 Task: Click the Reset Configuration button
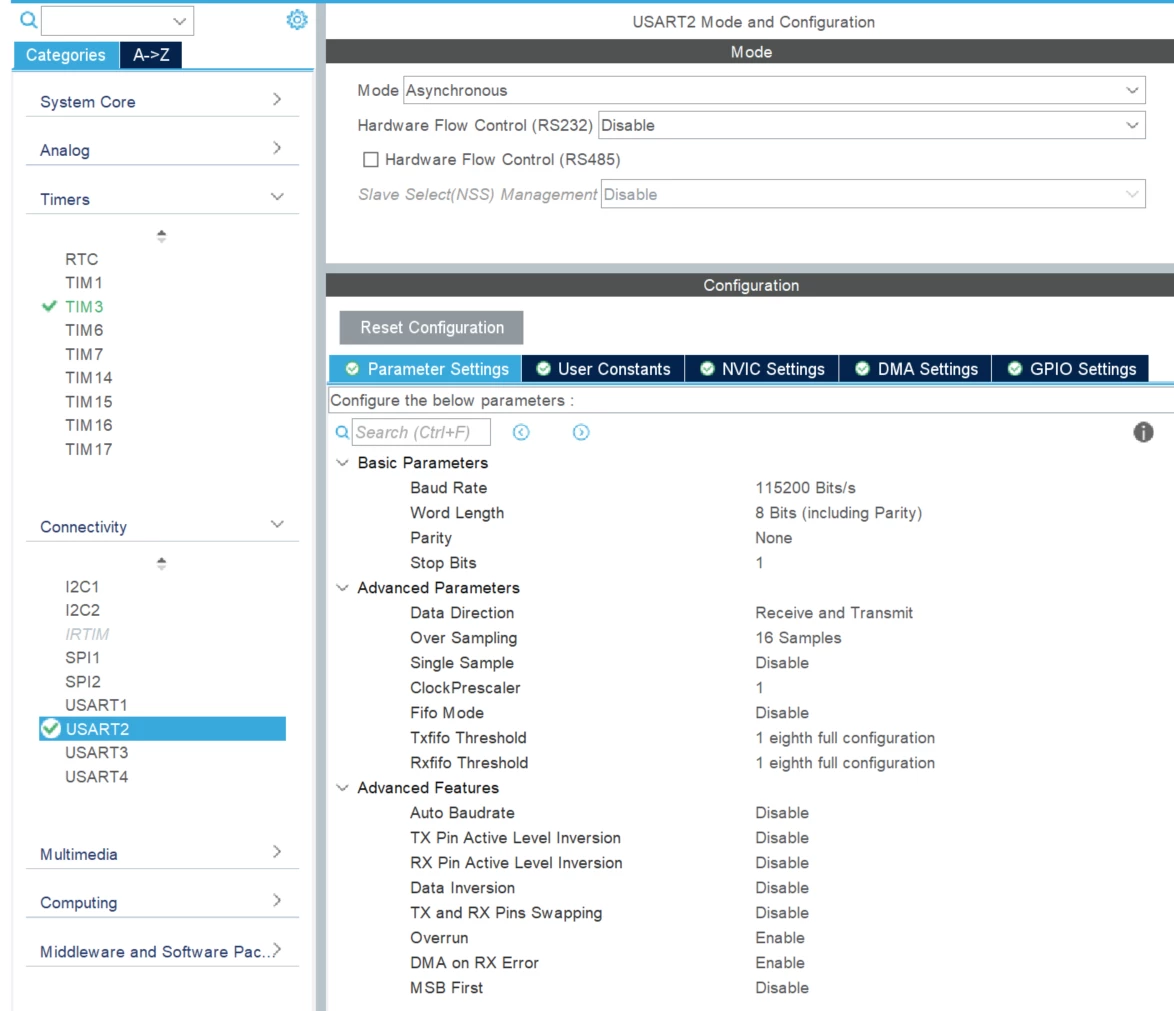431,327
